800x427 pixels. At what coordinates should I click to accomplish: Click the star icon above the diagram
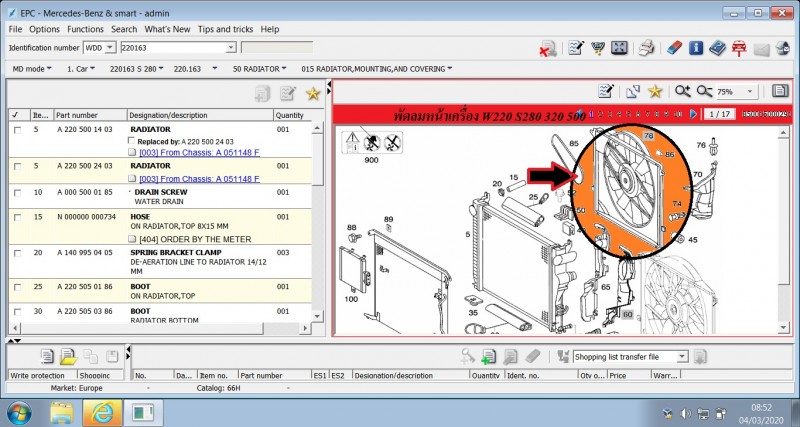pyautogui.click(x=655, y=91)
